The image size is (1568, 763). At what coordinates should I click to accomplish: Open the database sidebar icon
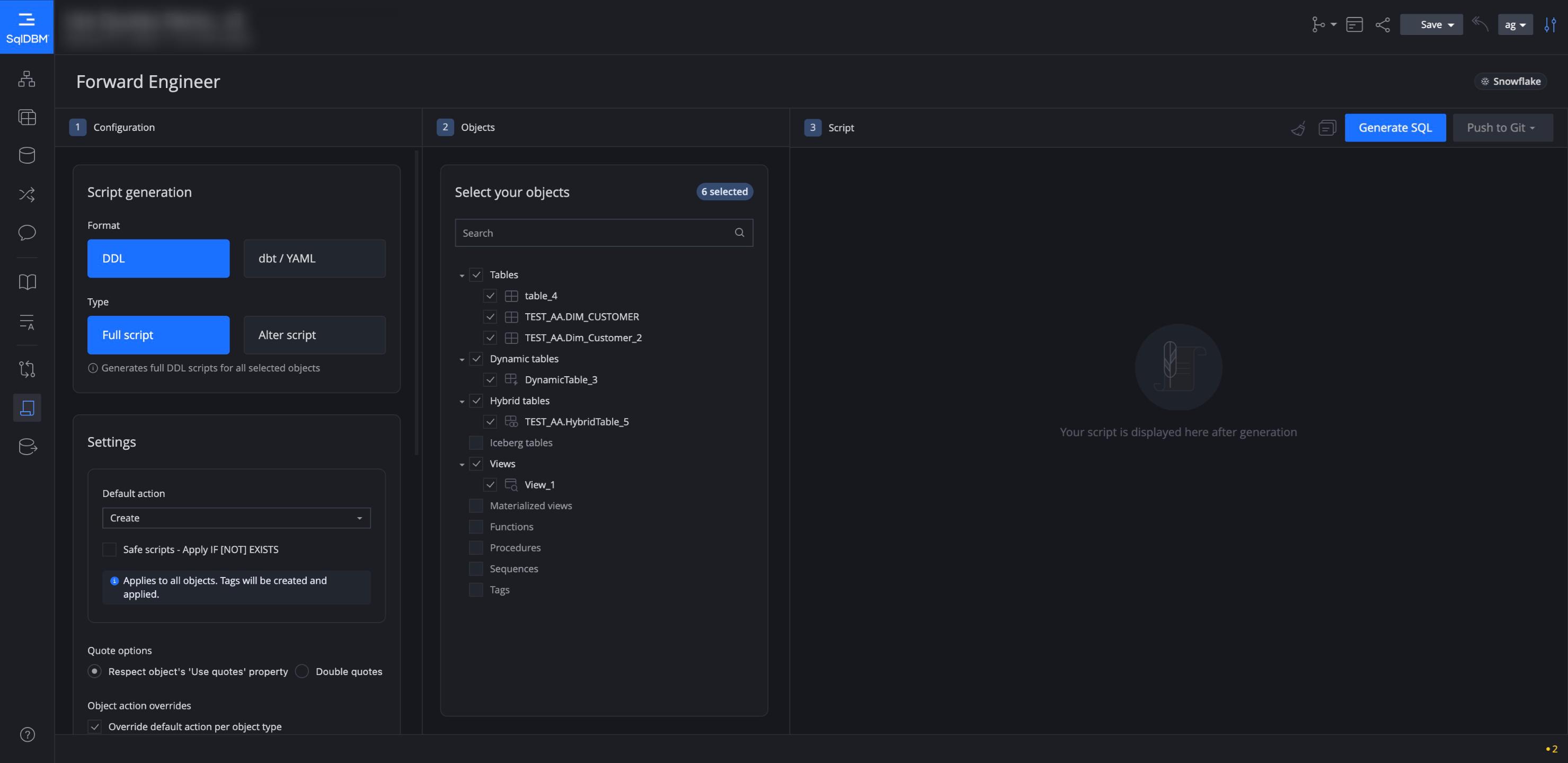coord(27,155)
